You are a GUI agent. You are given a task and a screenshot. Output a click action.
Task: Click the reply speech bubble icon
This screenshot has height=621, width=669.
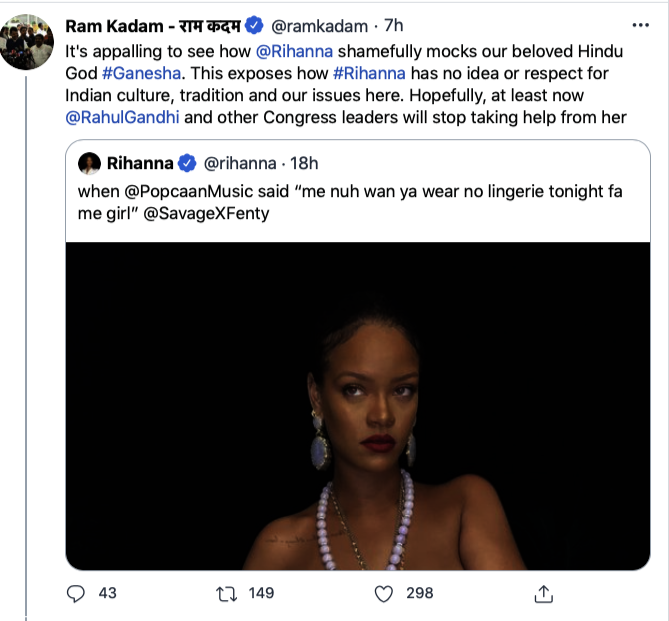77,594
